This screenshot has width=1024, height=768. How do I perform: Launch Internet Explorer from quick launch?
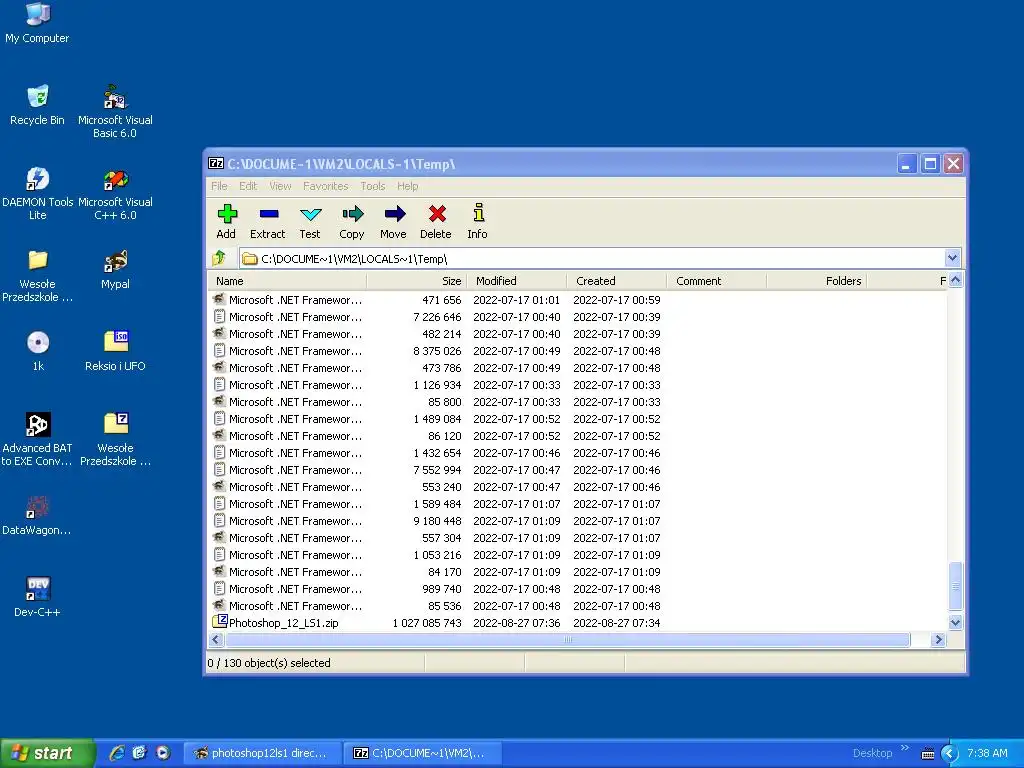point(117,753)
